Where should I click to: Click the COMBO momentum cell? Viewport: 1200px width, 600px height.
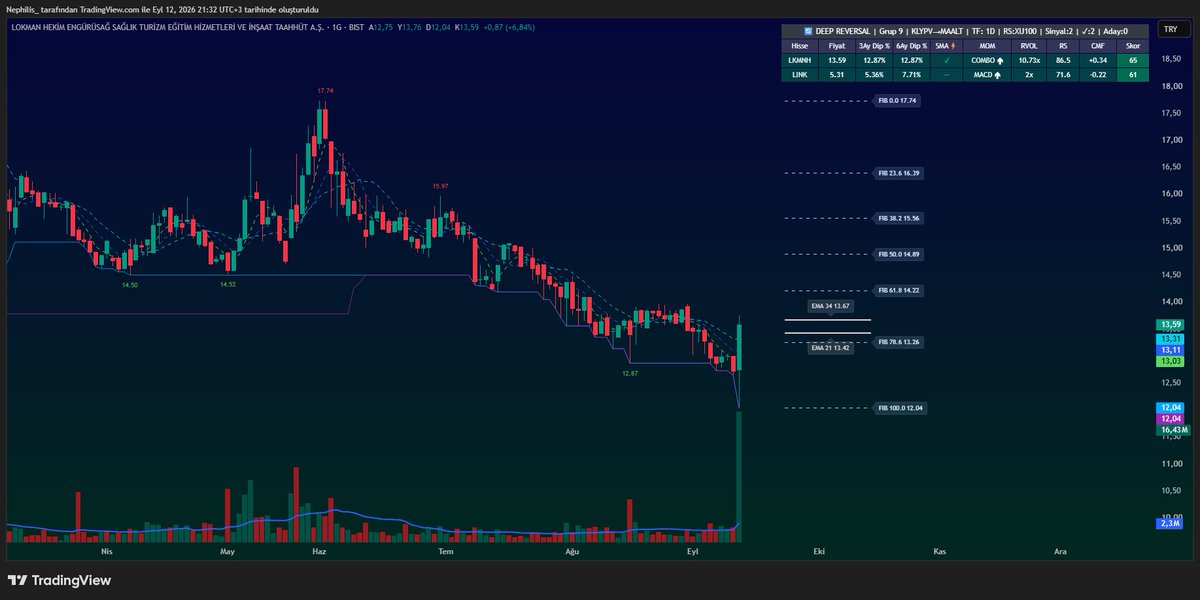(987, 60)
